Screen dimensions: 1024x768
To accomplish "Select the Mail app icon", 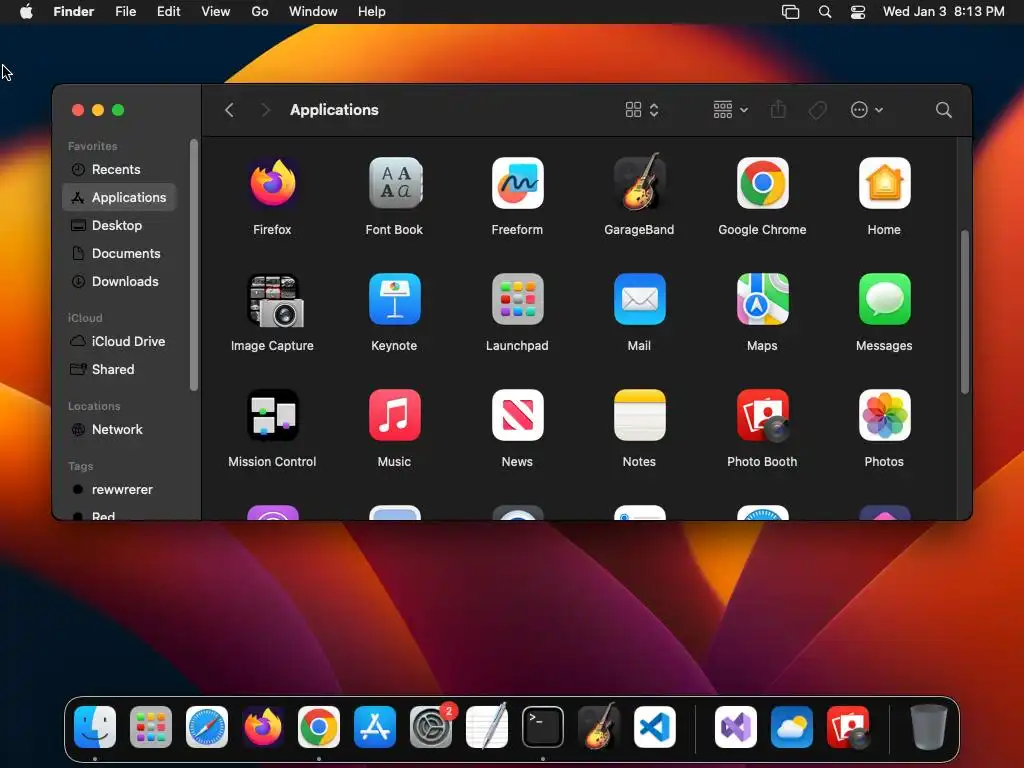I will point(639,299).
